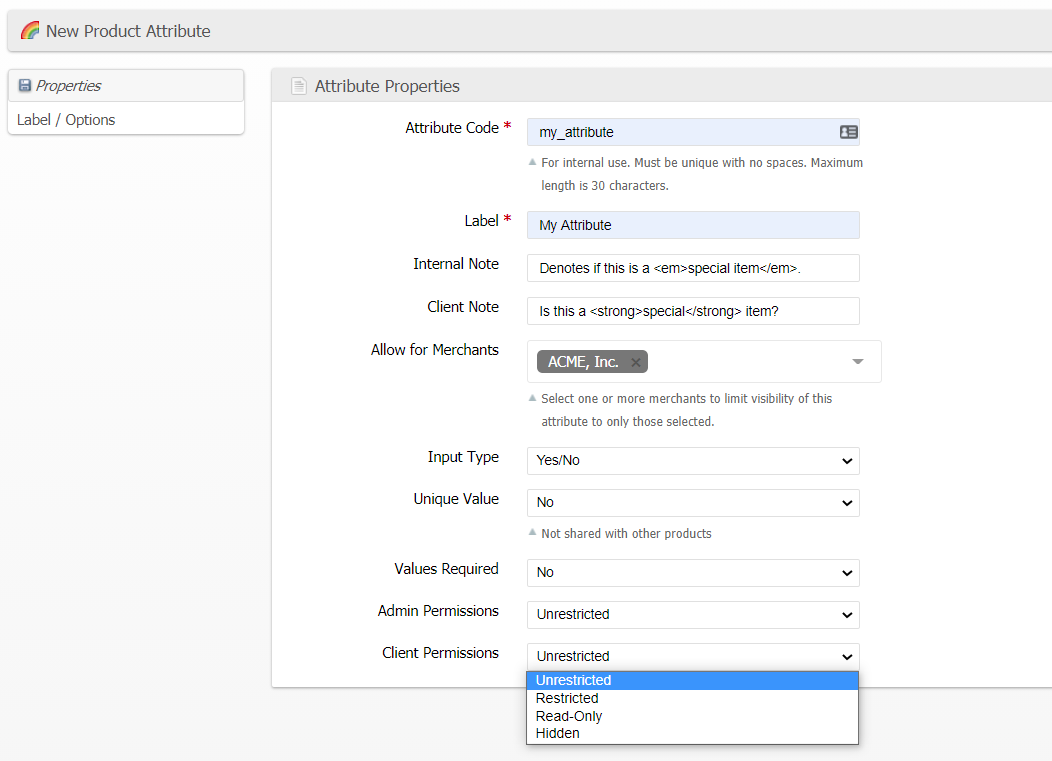Viewport: 1052px width, 761px height.
Task: Open the Unique Value dropdown
Action: click(692, 503)
